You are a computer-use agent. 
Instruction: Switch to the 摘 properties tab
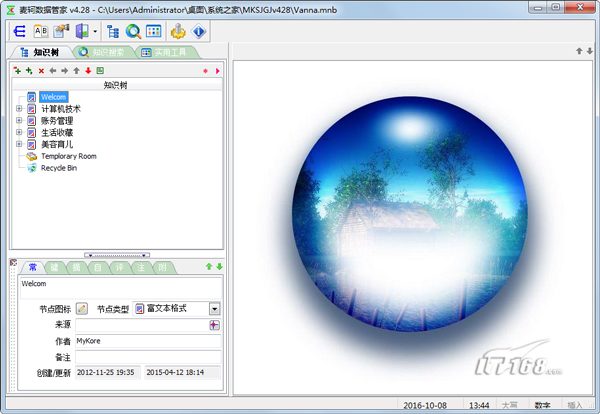click(x=77, y=267)
